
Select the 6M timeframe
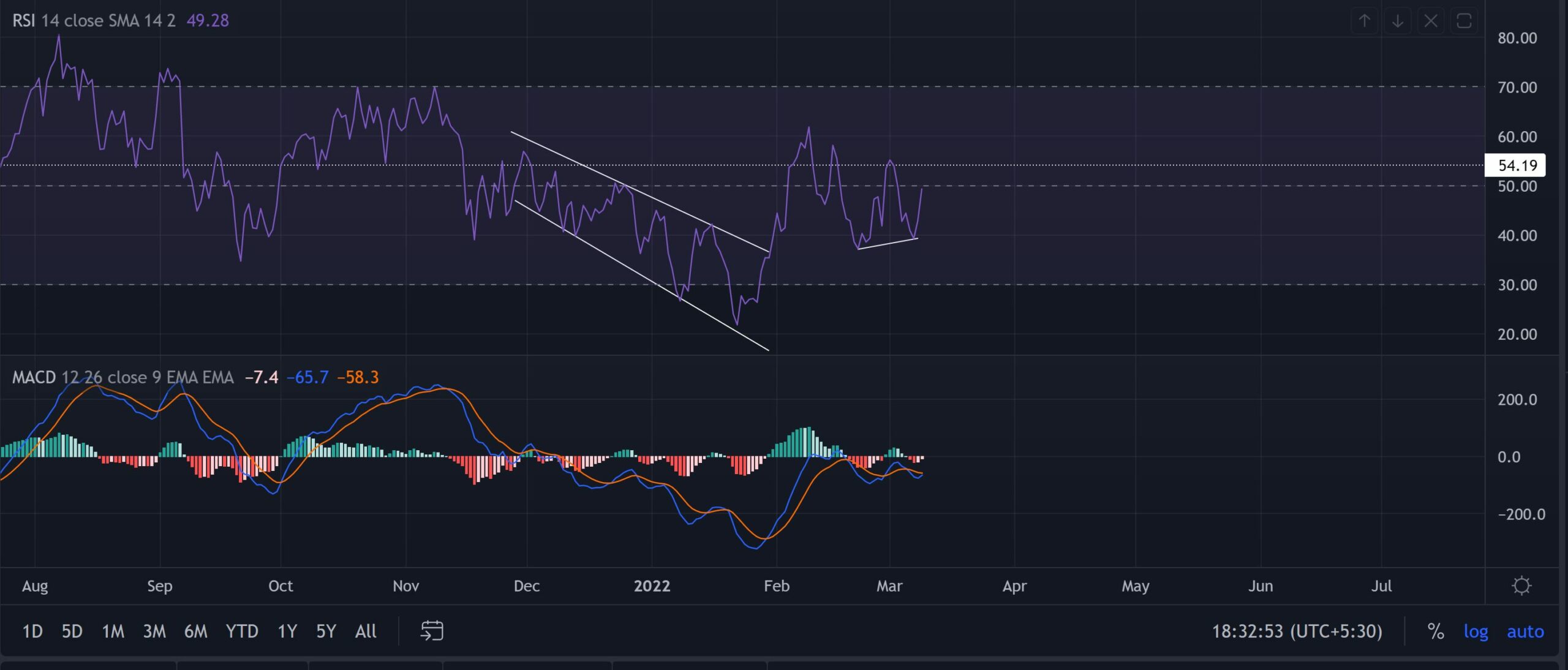point(196,631)
